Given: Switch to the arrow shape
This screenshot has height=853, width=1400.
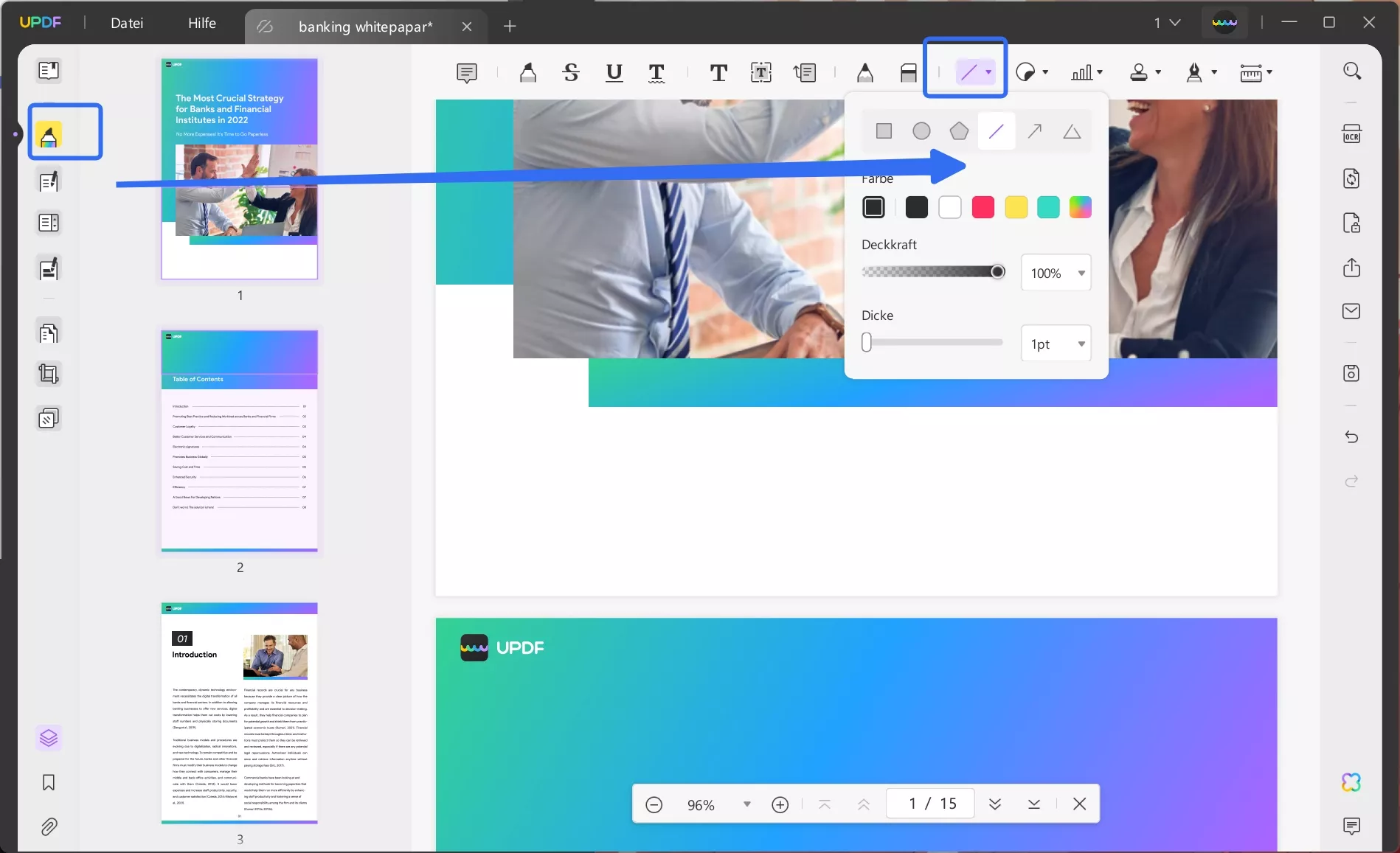Looking at the screenshot, I should click(x=1034, y=130).
